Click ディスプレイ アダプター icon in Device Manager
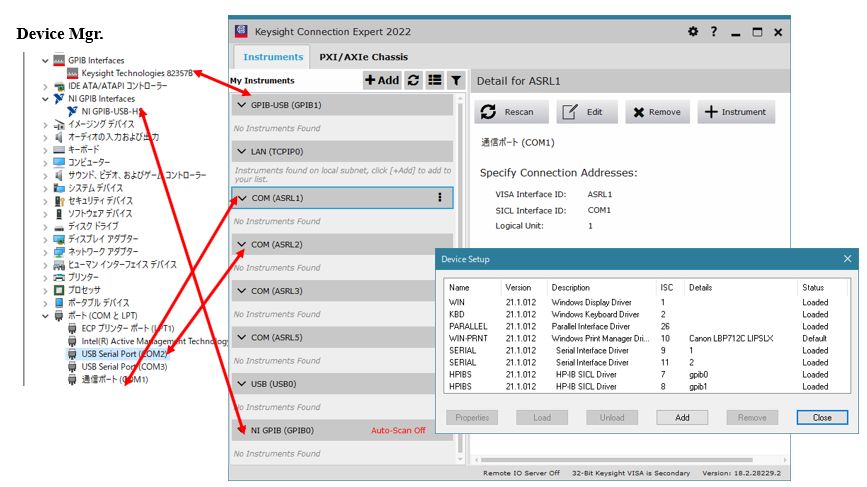 59,239
